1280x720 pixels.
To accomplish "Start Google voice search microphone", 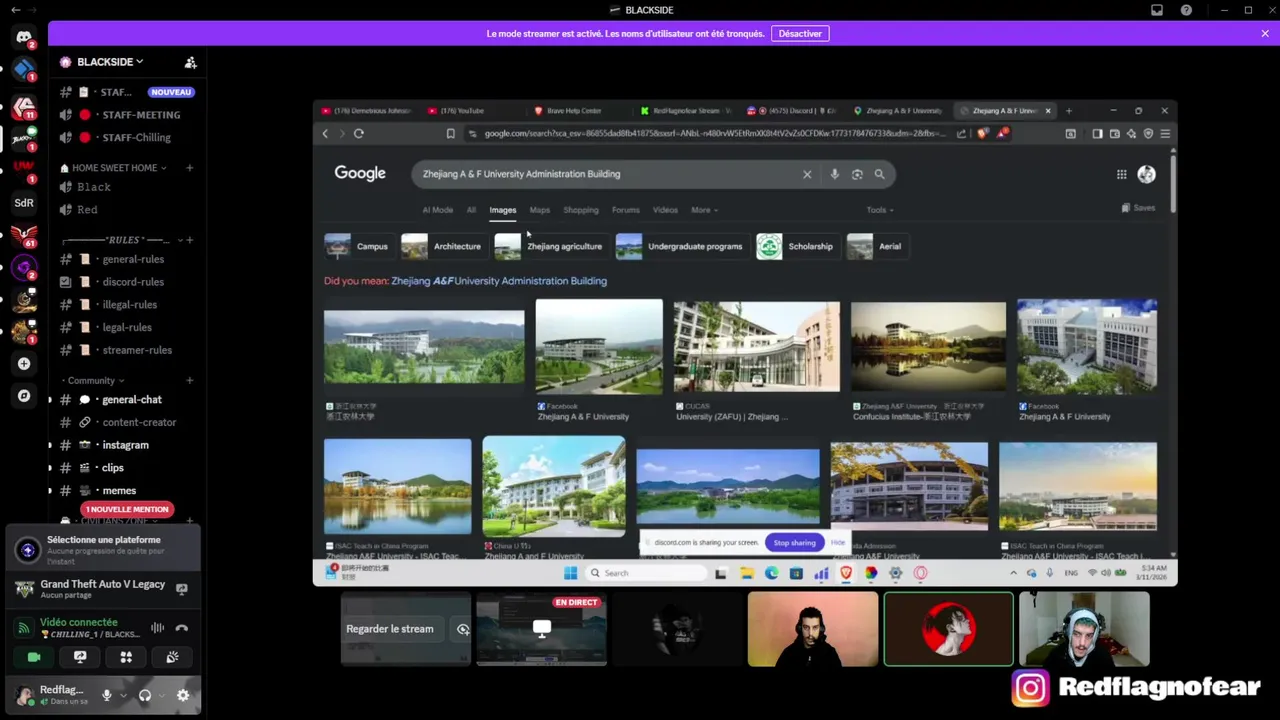I will 834,174.
